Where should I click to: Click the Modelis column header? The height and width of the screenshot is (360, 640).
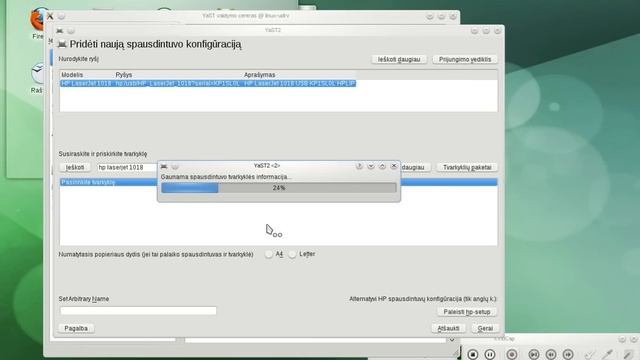(72, 75)
